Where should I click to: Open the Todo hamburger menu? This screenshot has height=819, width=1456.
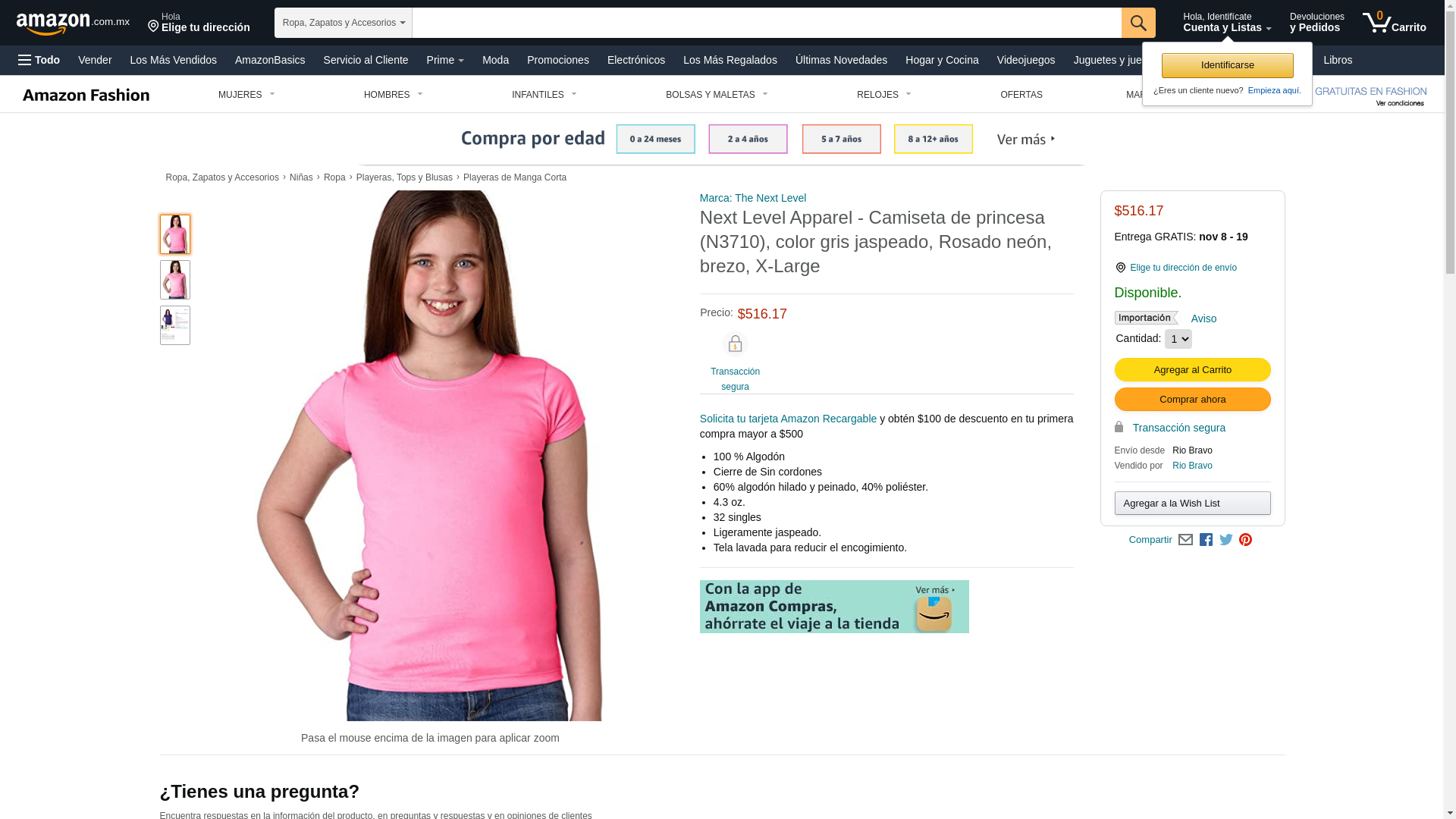[39, 60]
